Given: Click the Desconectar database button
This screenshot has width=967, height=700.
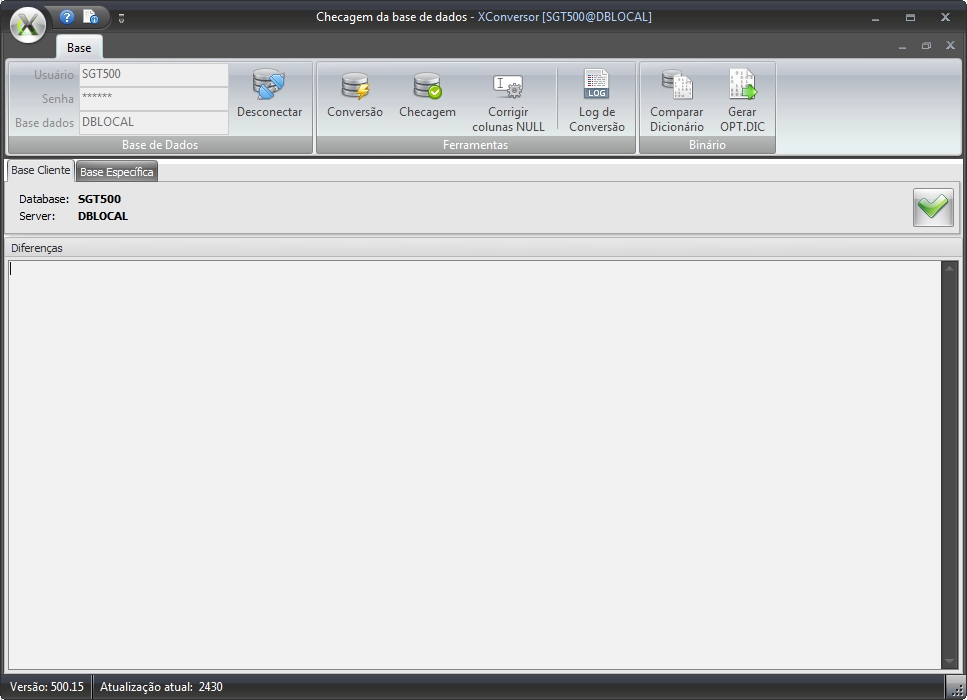Looking at the screenshot, I should click(269, 95).
